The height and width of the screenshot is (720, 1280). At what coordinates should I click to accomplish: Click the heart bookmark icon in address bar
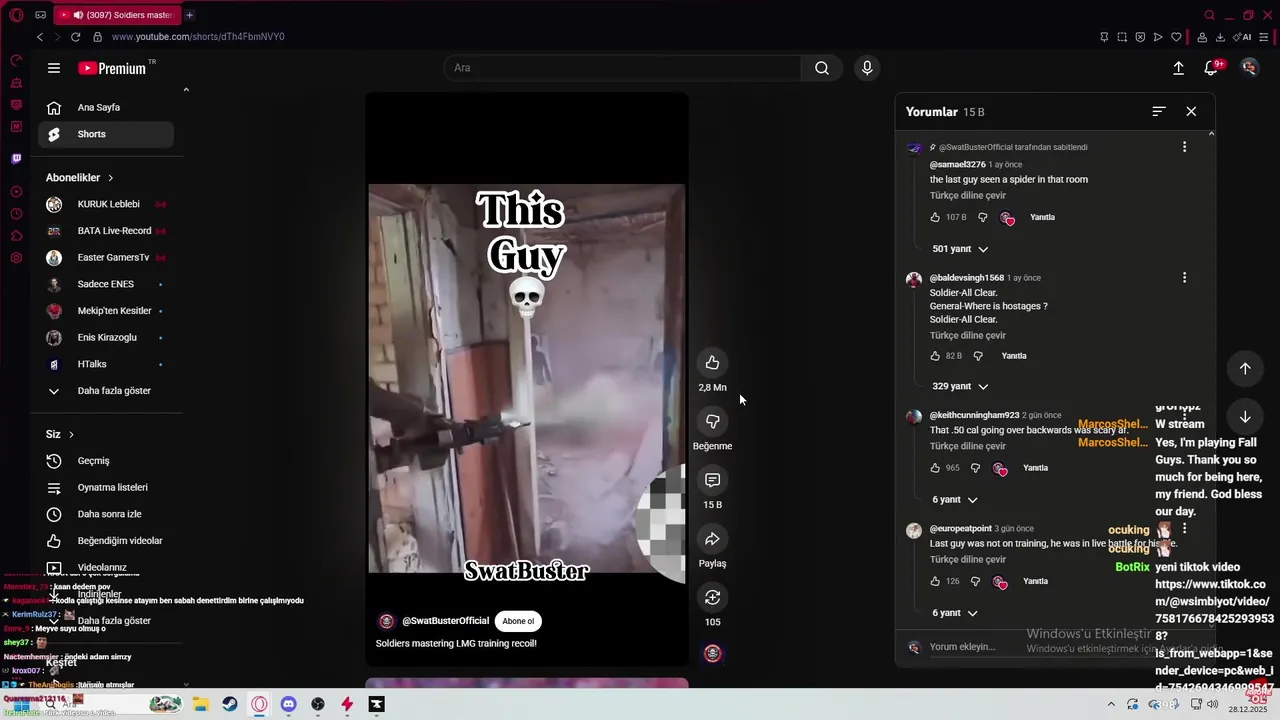tap(1176, 37)
